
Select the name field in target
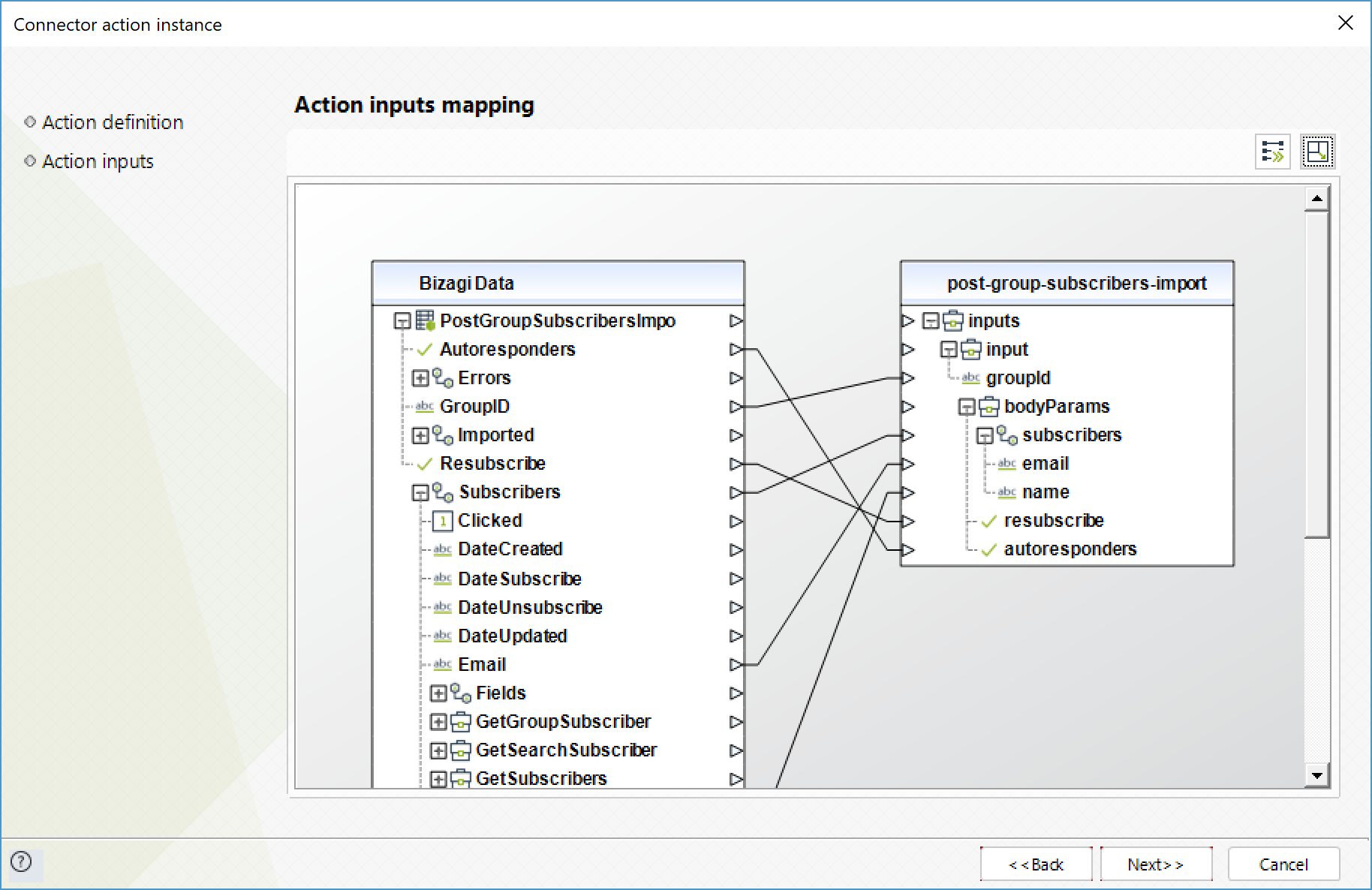point(1046,492)
